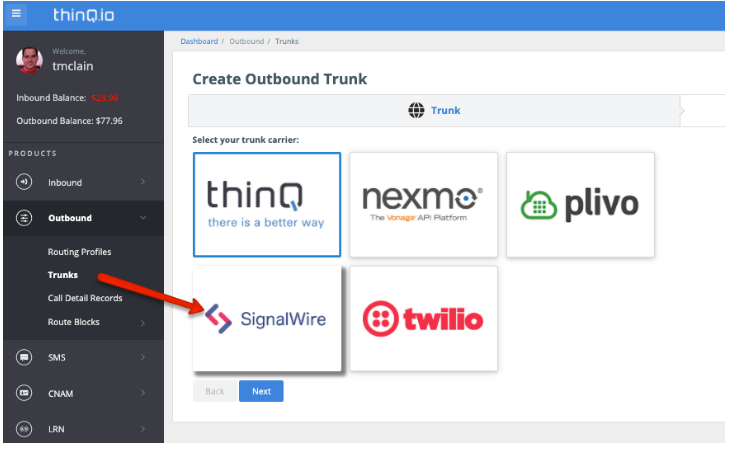This screenshot has width=736, height=450.
Task: Expand the Route Blocks submenu arrow
Action: click(143, 322)
